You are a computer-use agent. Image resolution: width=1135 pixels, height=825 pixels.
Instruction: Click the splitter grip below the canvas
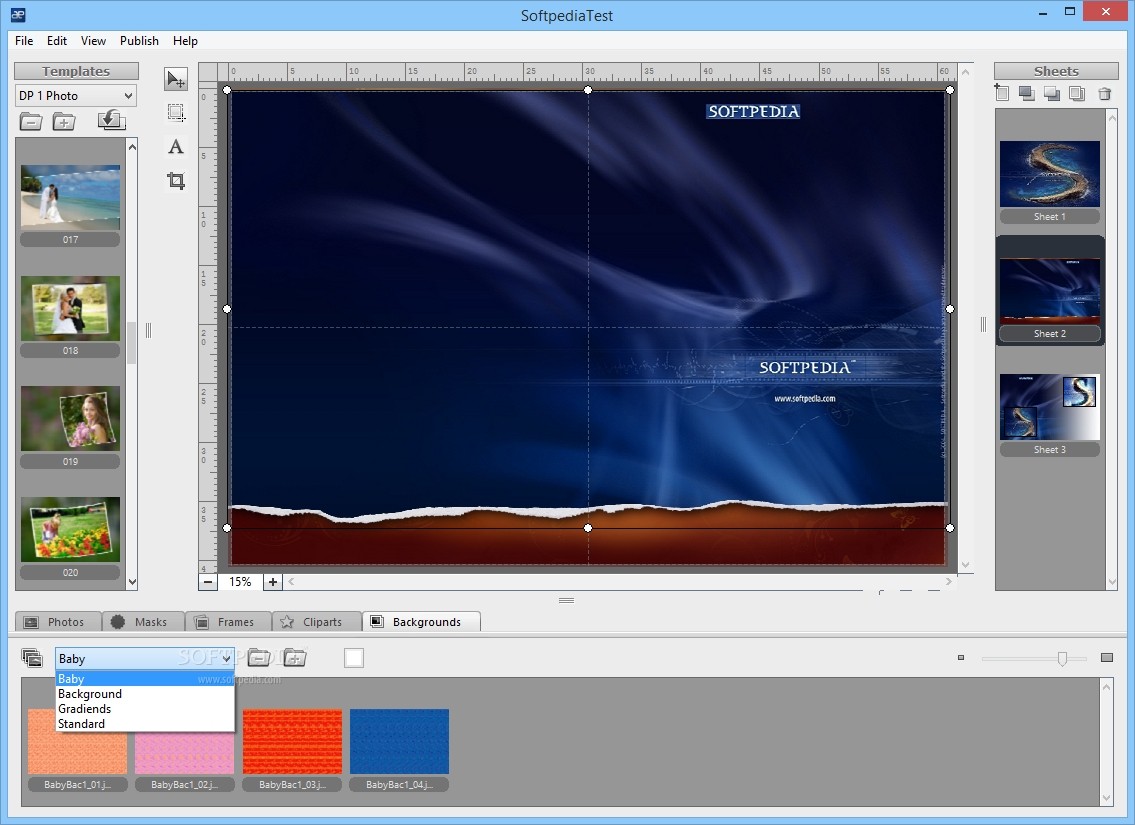(x=567, y=600)
